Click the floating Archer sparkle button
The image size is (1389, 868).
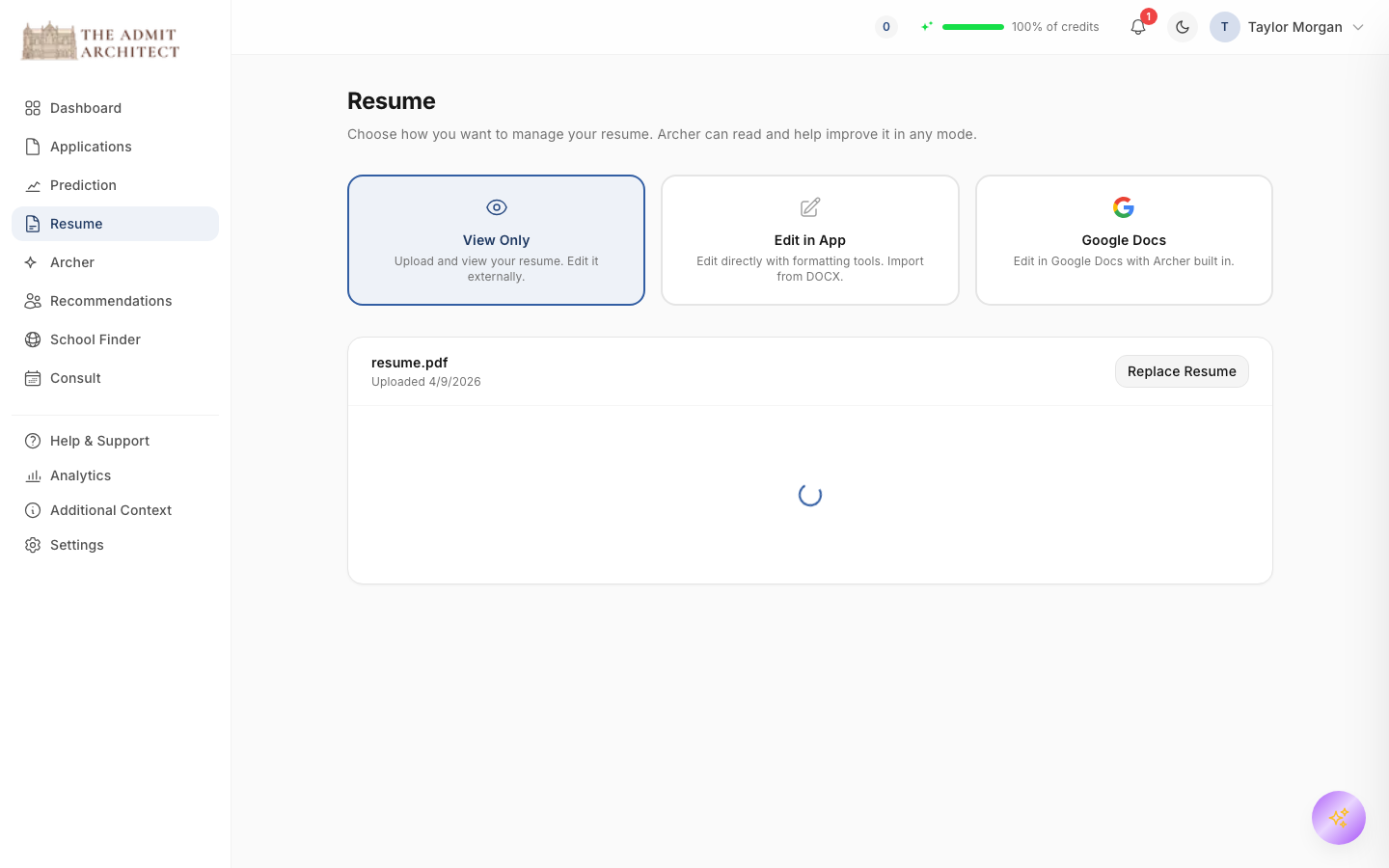[x=1338, y=818]
